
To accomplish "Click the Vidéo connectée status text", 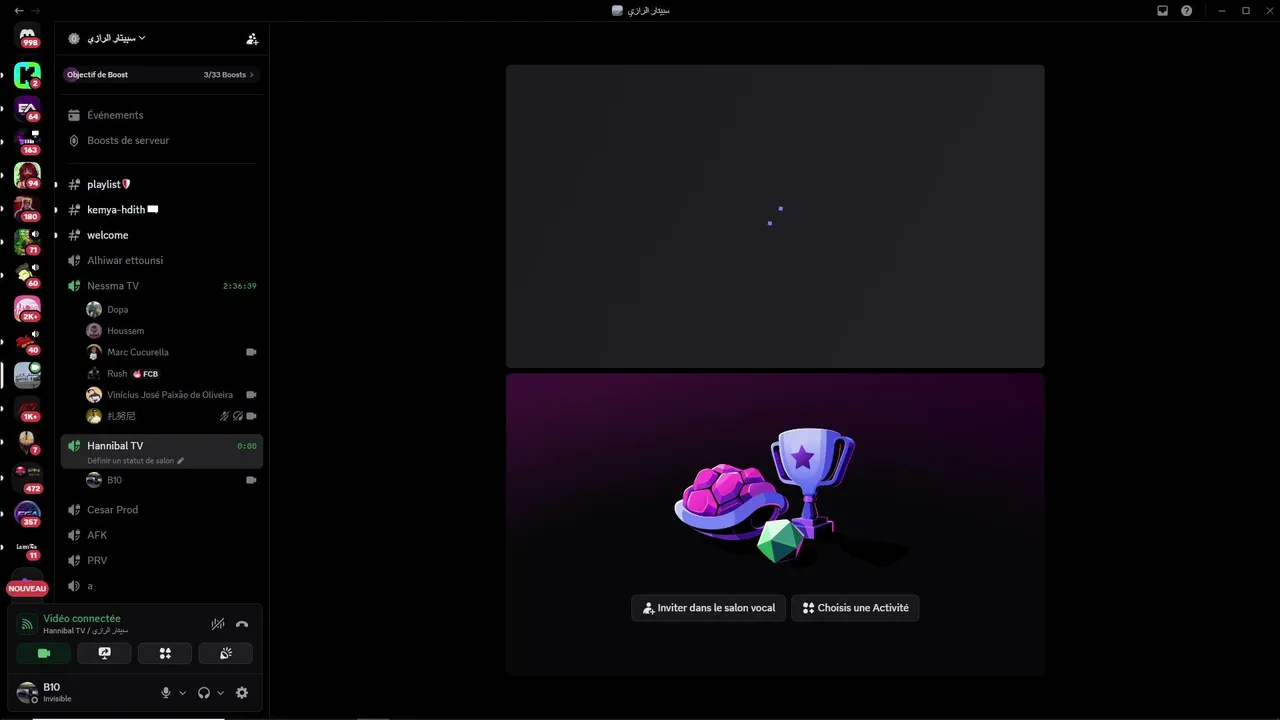I will [x=82, y=619].
